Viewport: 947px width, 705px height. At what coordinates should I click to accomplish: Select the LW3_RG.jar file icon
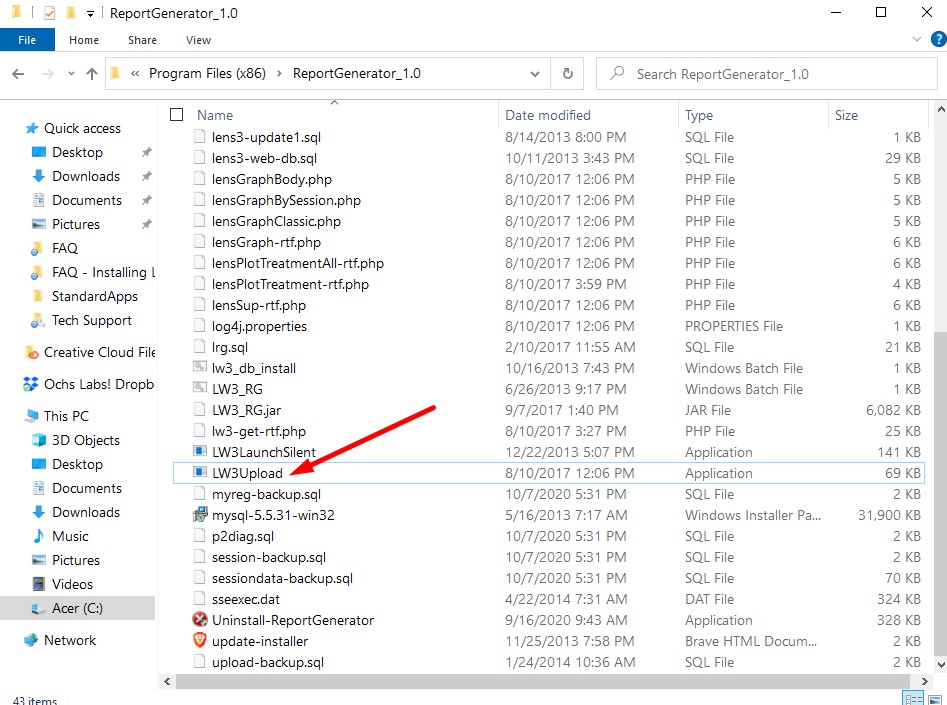(200, 410)
